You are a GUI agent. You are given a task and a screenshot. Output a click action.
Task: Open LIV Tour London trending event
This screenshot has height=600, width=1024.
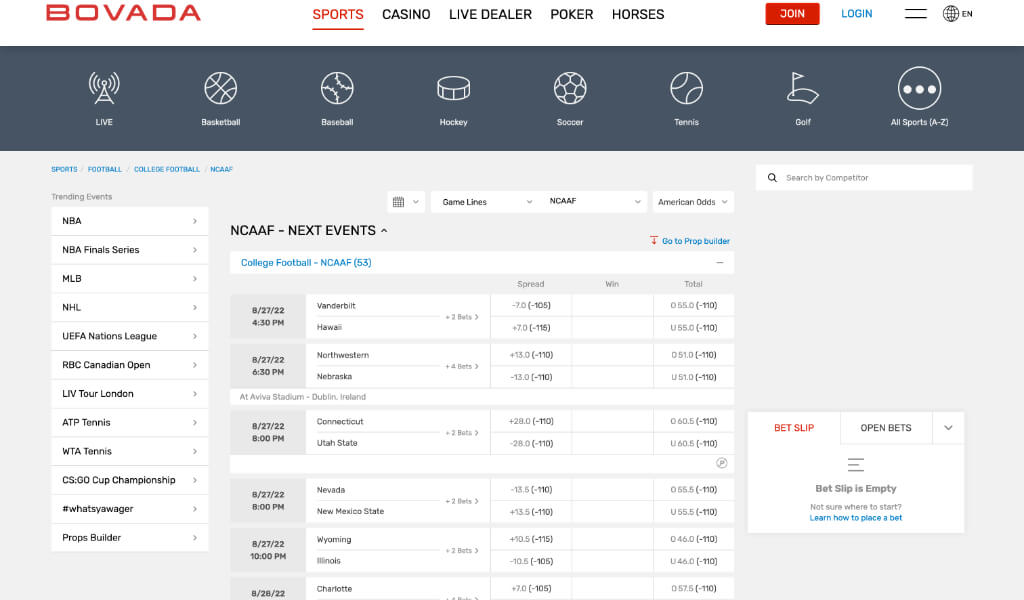click(129, 393)
